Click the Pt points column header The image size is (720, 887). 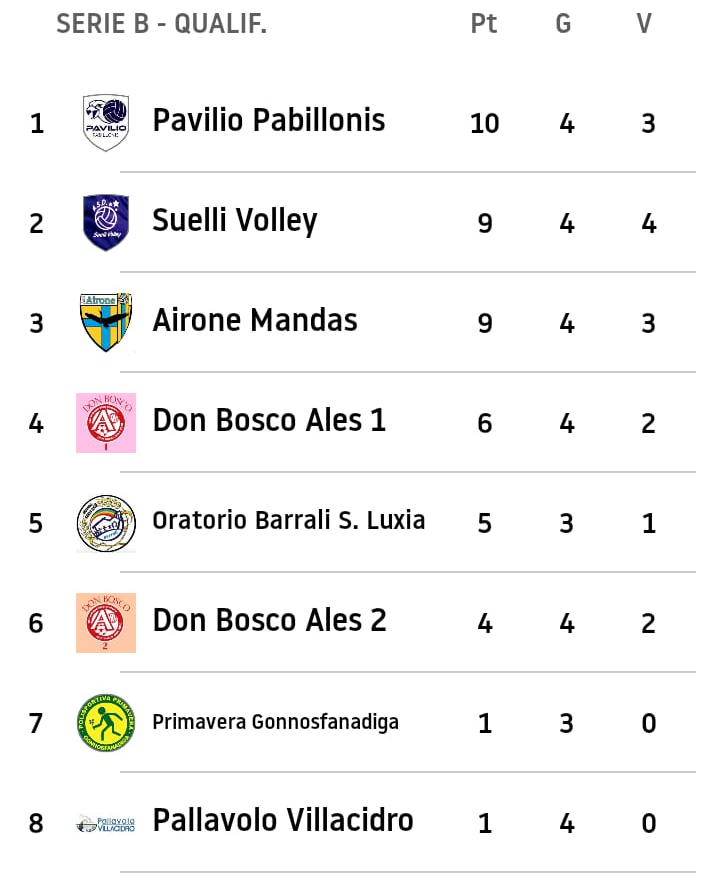(x=484, y=24)
